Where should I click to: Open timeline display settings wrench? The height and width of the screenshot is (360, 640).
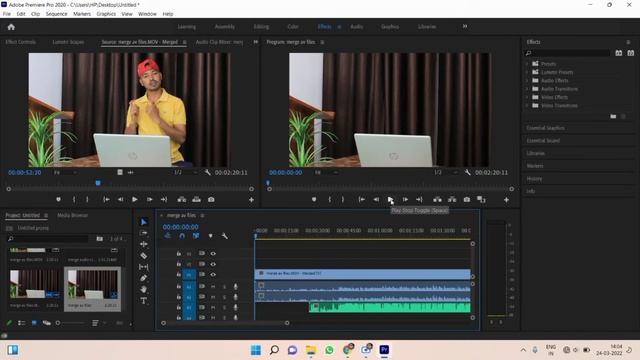tap(224, 236)
